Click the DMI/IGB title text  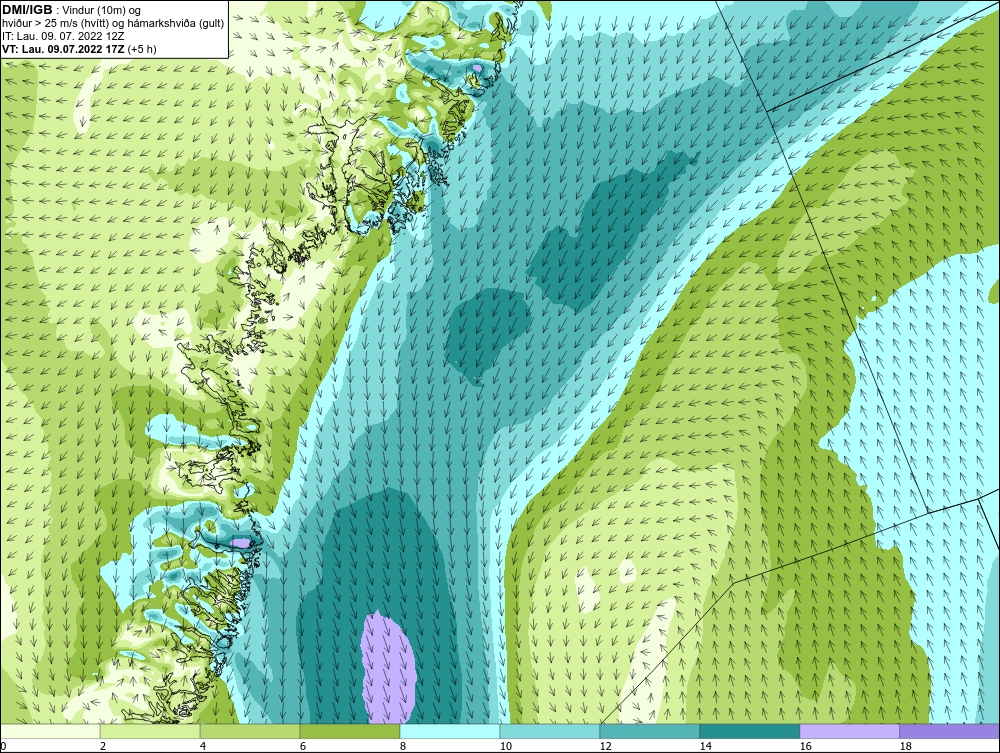coord(27,10)
